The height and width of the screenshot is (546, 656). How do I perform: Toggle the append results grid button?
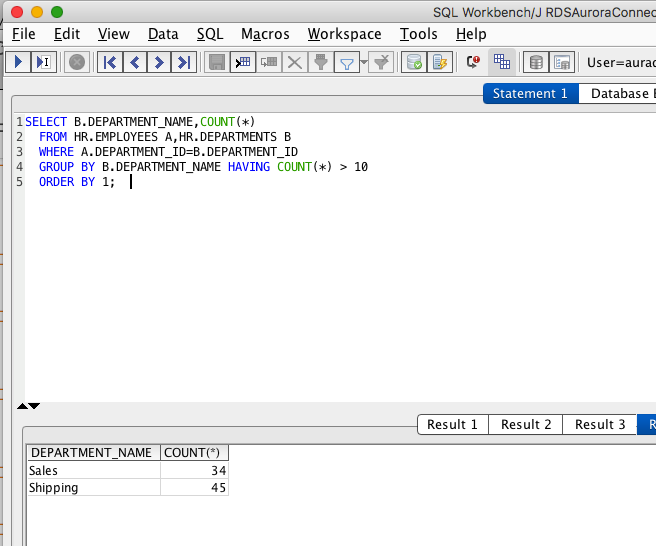pos(502,62)
